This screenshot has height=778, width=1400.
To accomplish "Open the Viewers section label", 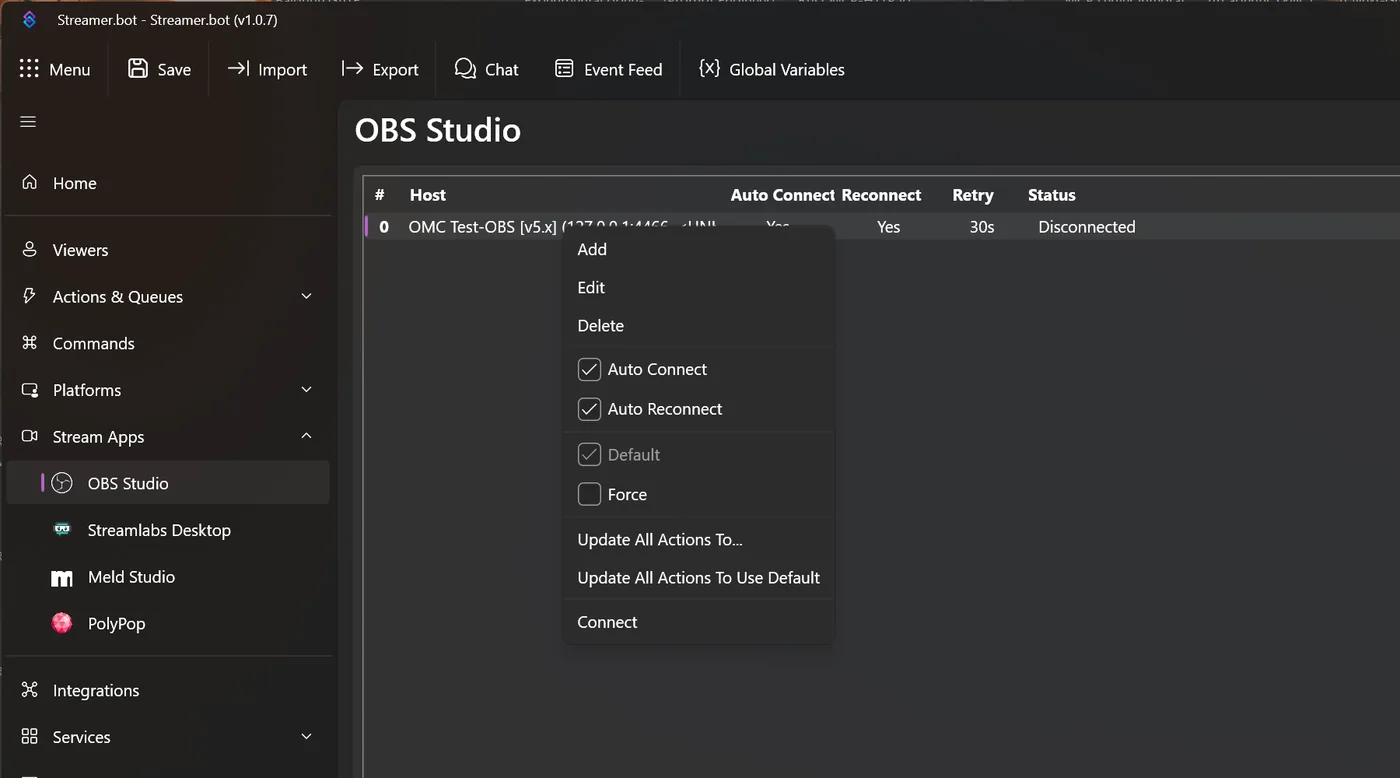I will click(x=80, y=250).
